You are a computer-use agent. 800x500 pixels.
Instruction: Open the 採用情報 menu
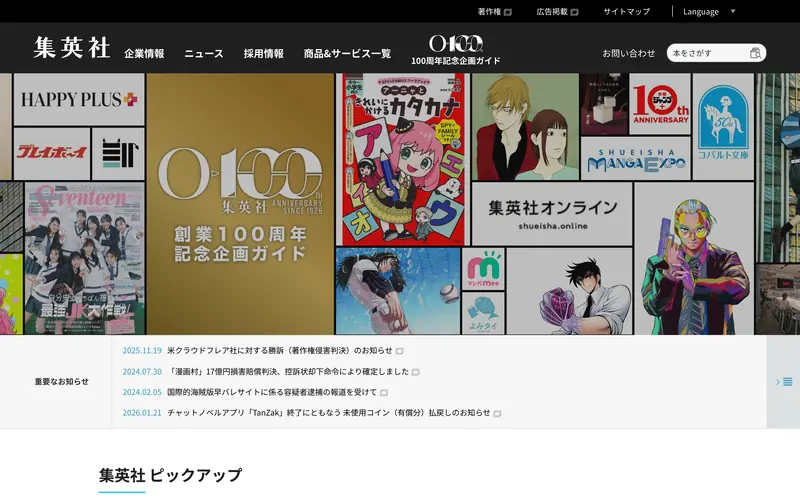[264, 54]
